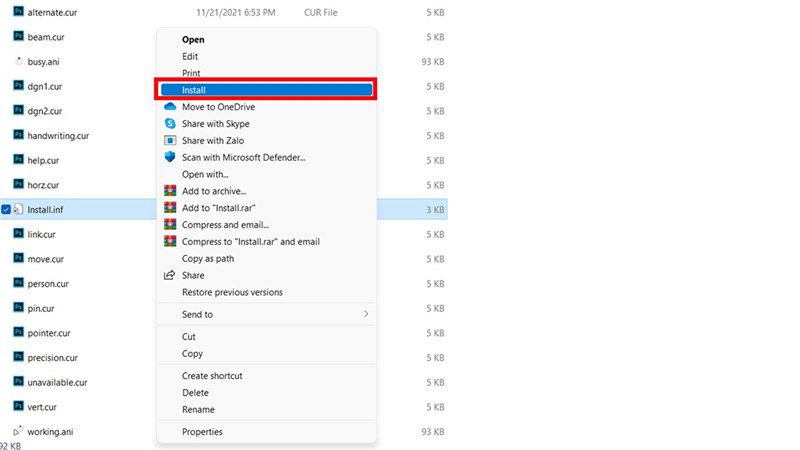Click the precision.cur file icon
The width and height of the screenshot is (800, 450).
pos(18,357)
